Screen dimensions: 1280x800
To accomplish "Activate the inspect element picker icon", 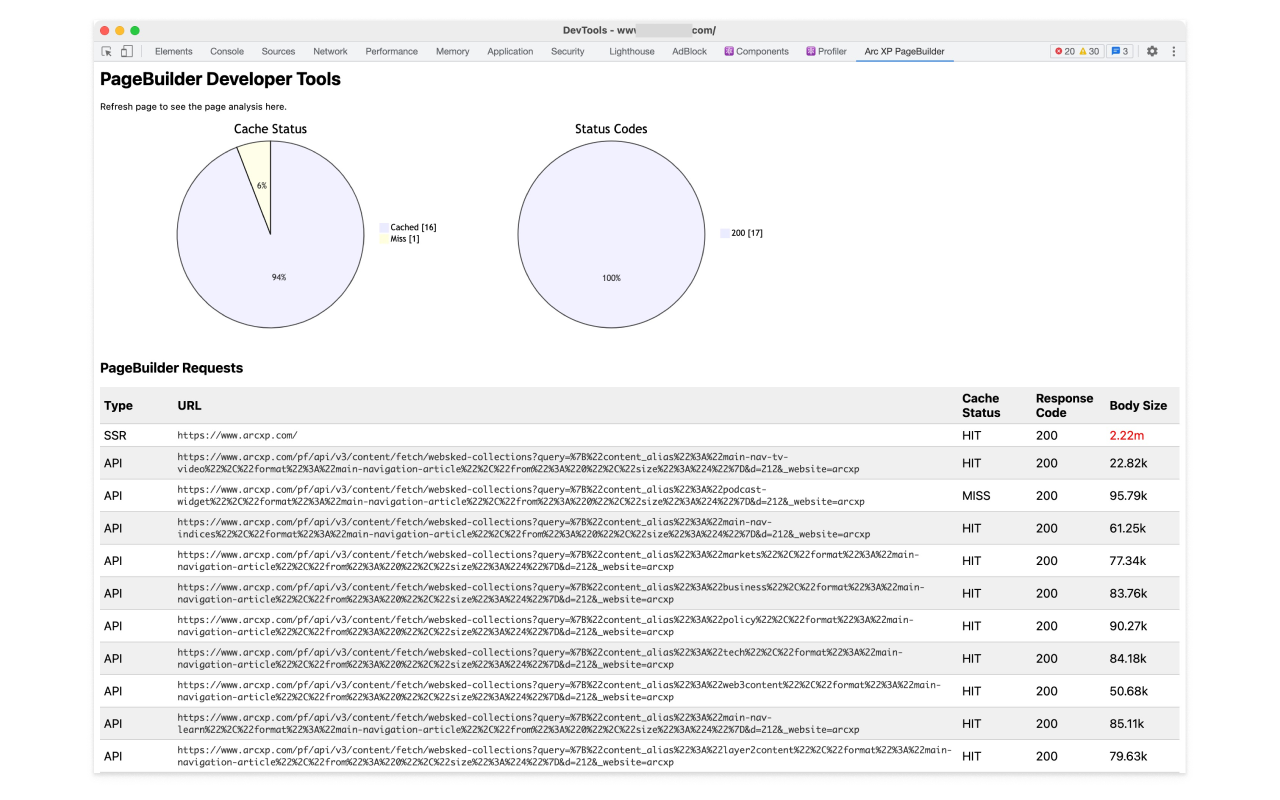I will 107,51.
